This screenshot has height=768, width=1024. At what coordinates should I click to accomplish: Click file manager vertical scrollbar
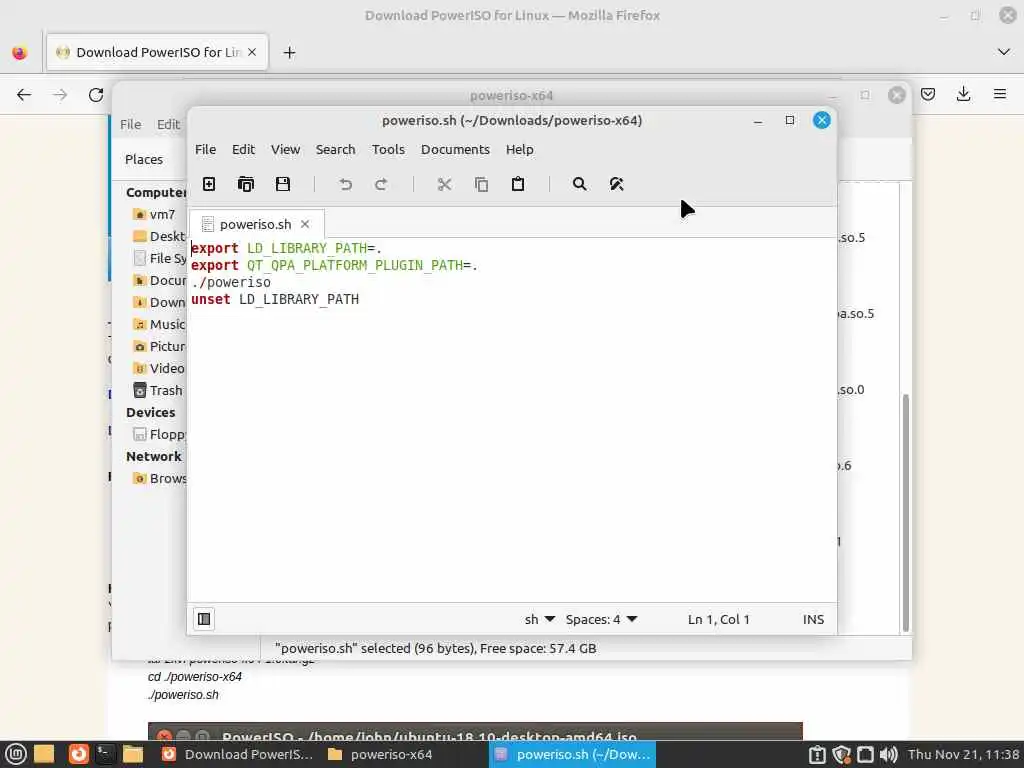pyautogui.click(x=905, y=511)
